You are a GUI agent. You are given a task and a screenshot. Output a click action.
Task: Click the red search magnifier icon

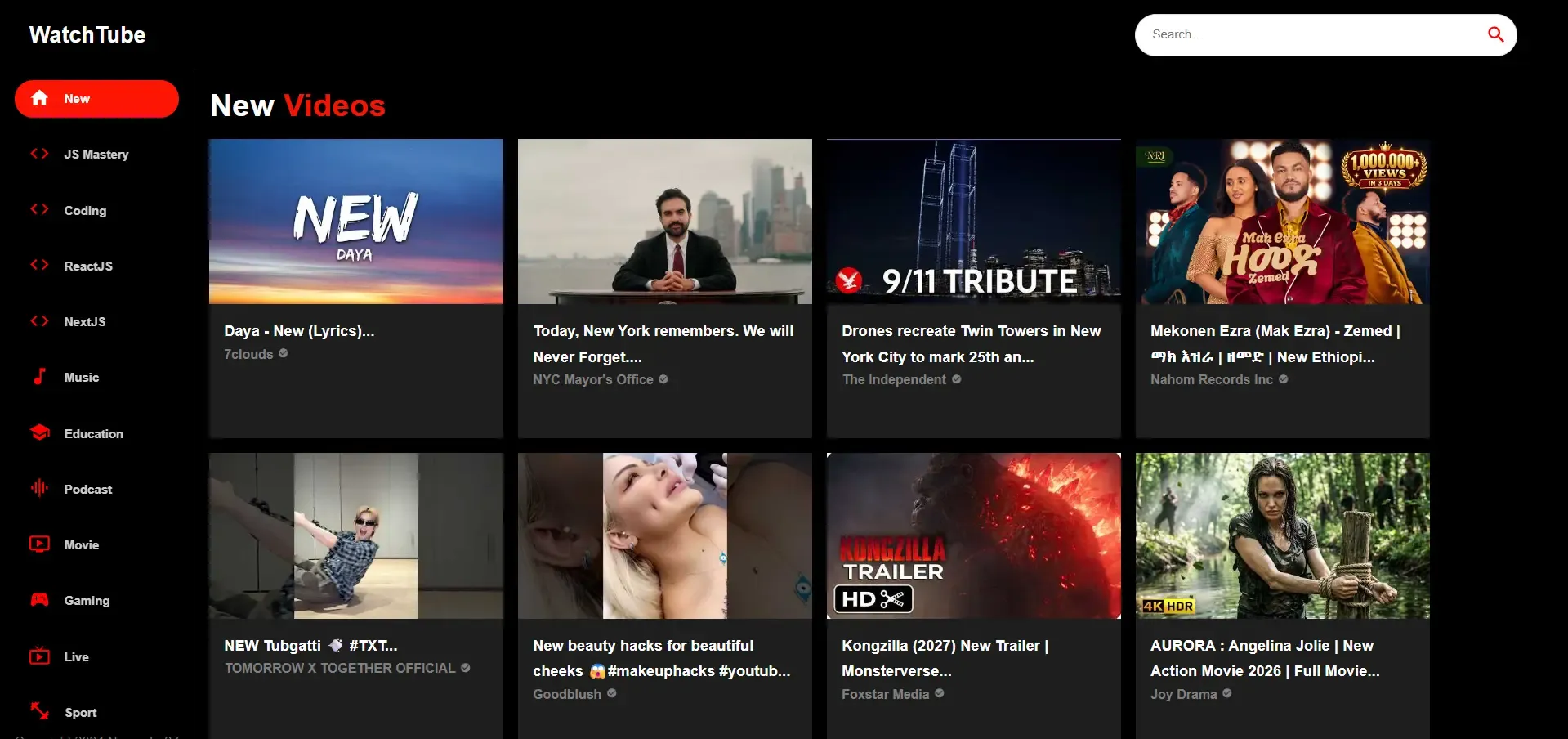tap(1495, 34)
